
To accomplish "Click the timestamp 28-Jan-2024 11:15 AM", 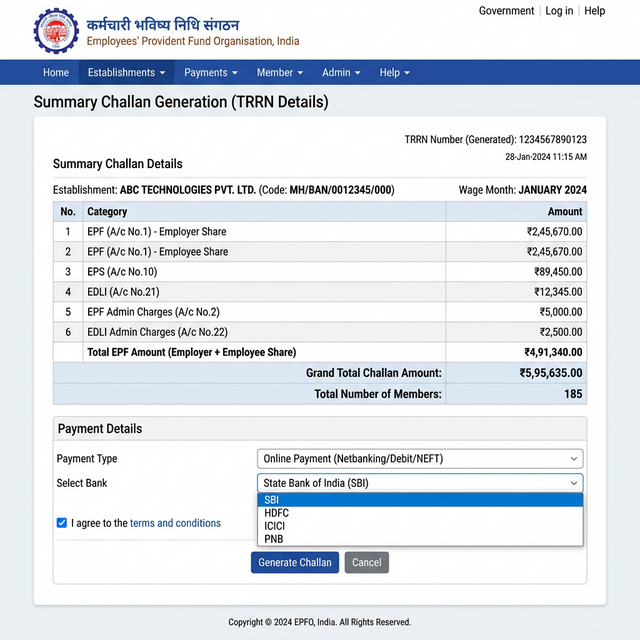I will click(x=546, y=157).
